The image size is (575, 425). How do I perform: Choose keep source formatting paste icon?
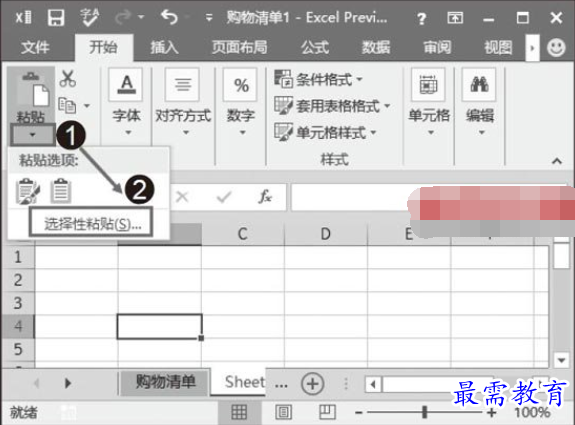pyautogui.click(x=28, y=191)
